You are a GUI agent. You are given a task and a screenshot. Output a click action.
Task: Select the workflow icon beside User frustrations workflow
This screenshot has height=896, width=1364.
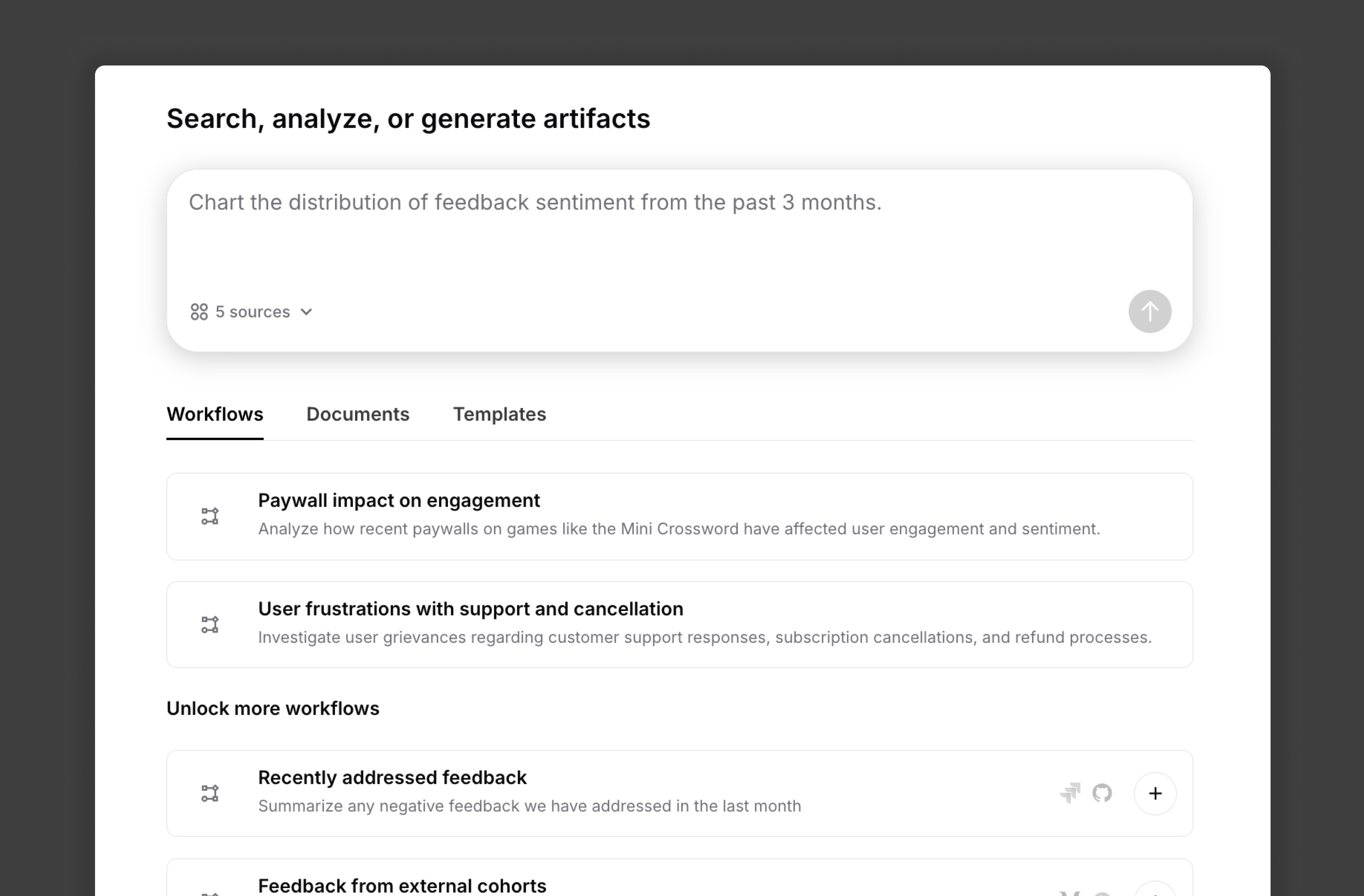(x=210, y=624)
